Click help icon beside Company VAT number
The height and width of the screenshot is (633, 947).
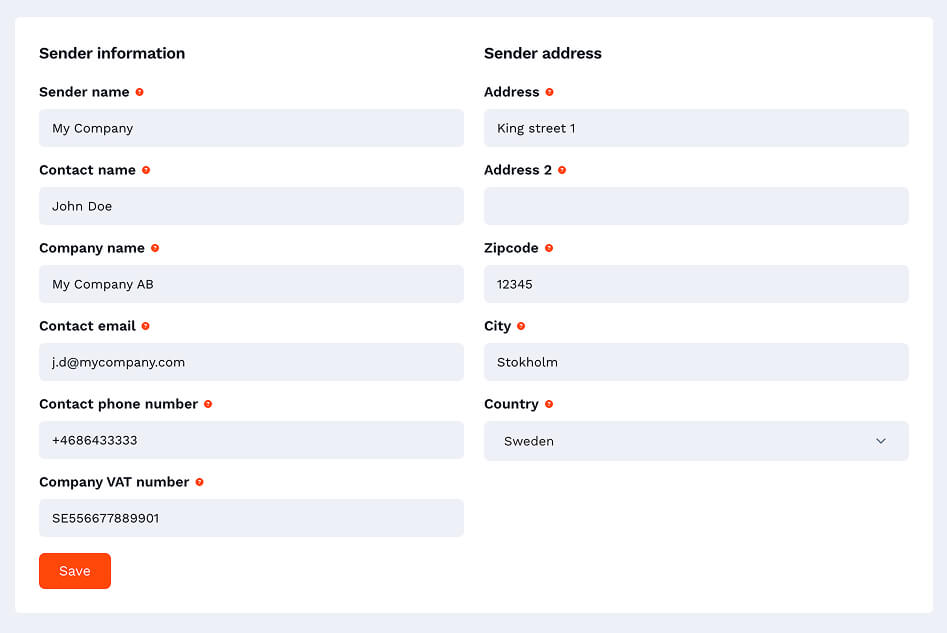coord(199,482)
